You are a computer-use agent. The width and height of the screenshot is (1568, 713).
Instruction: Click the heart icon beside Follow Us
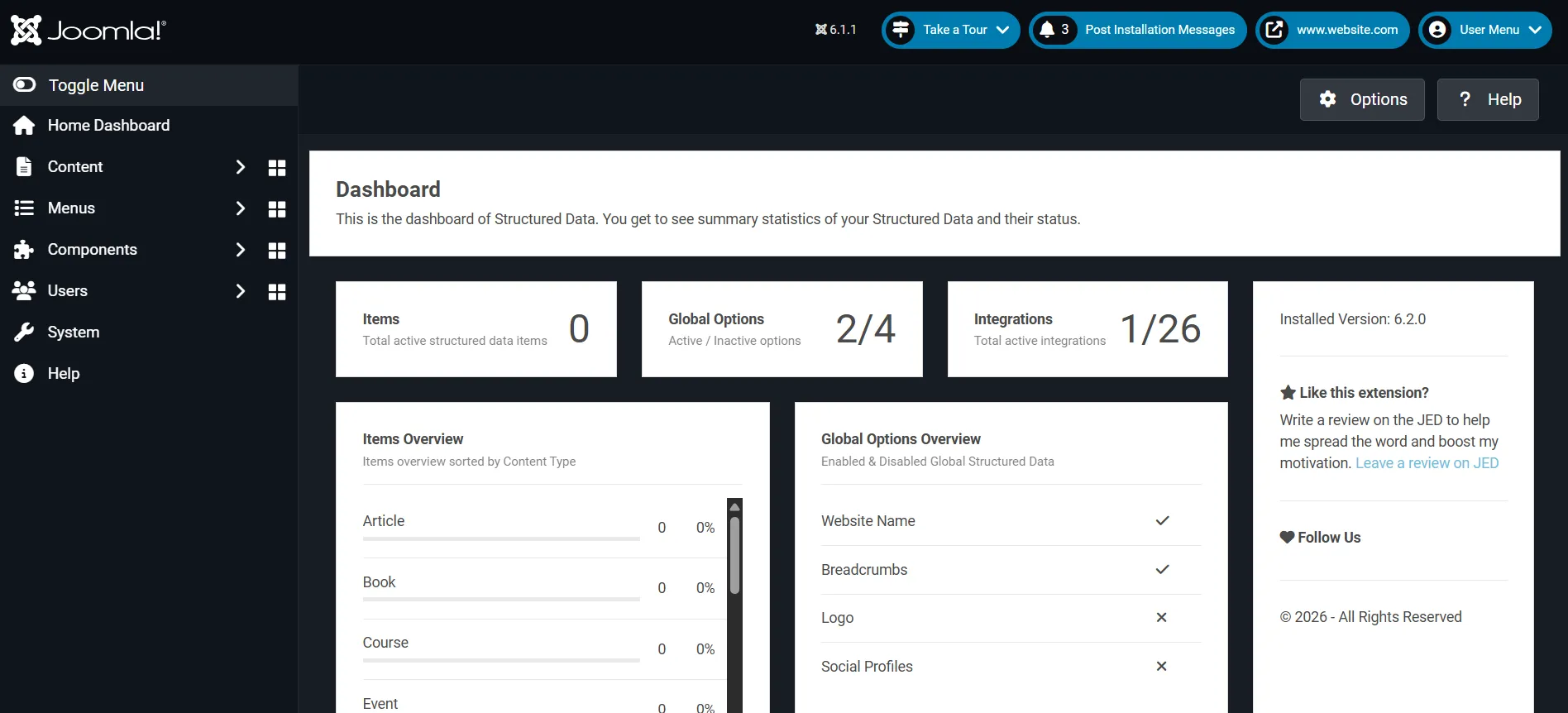pyautogui.click(x=1287, y=537)
